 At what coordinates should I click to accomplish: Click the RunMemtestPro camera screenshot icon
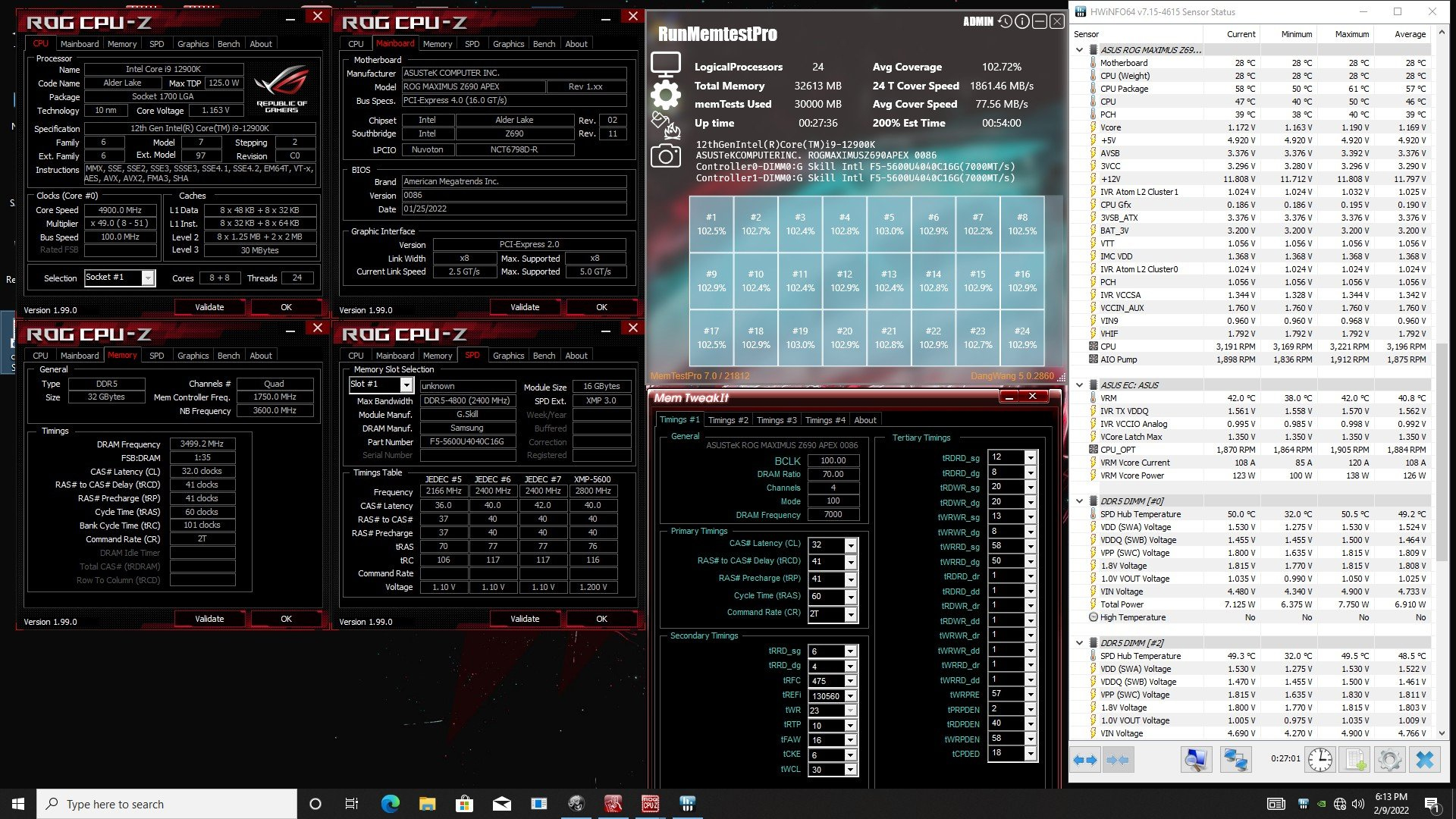(665, 156)
